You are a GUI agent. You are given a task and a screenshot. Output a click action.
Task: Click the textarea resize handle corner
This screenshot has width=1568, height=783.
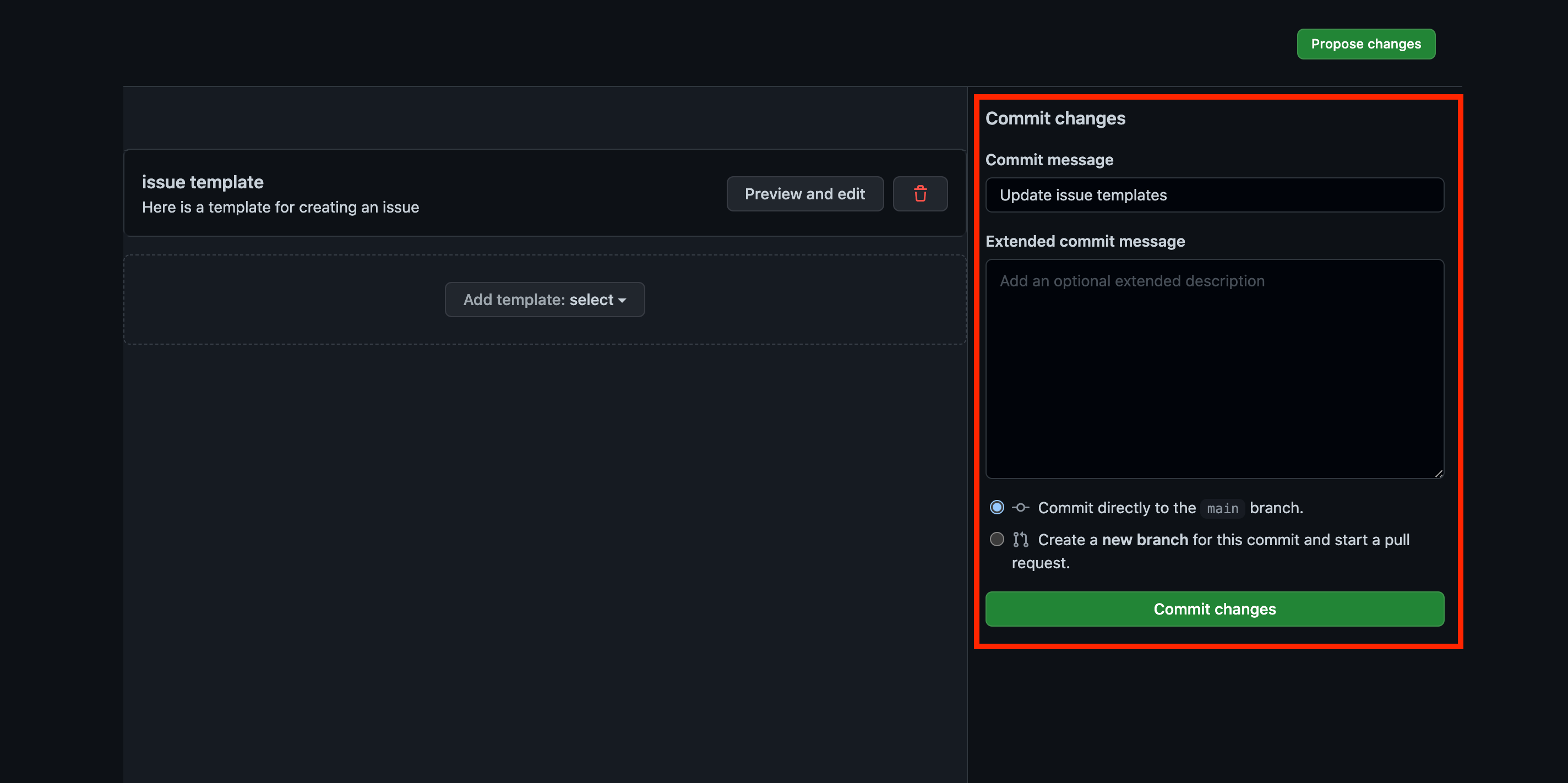1439,473
